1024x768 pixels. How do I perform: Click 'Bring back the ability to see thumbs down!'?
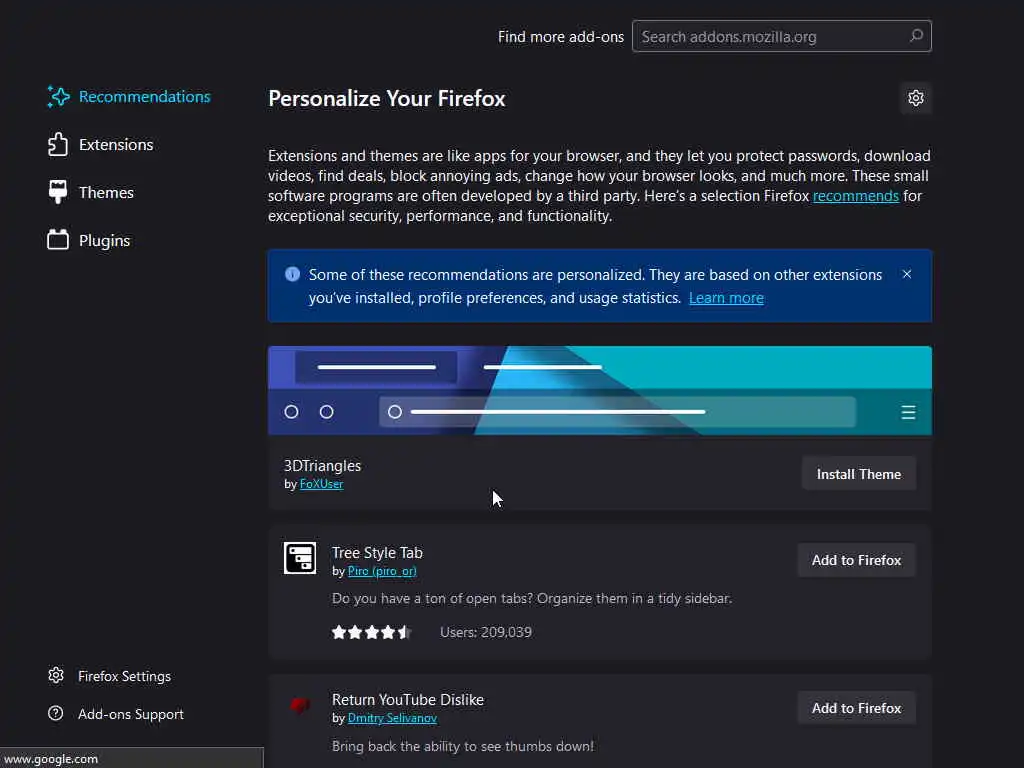463,746
